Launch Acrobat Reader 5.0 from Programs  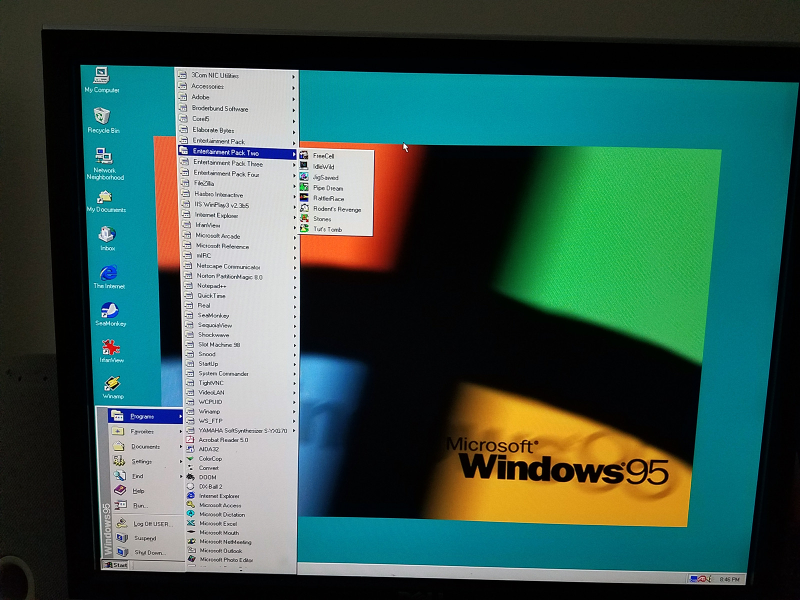(x=240, y=439)
